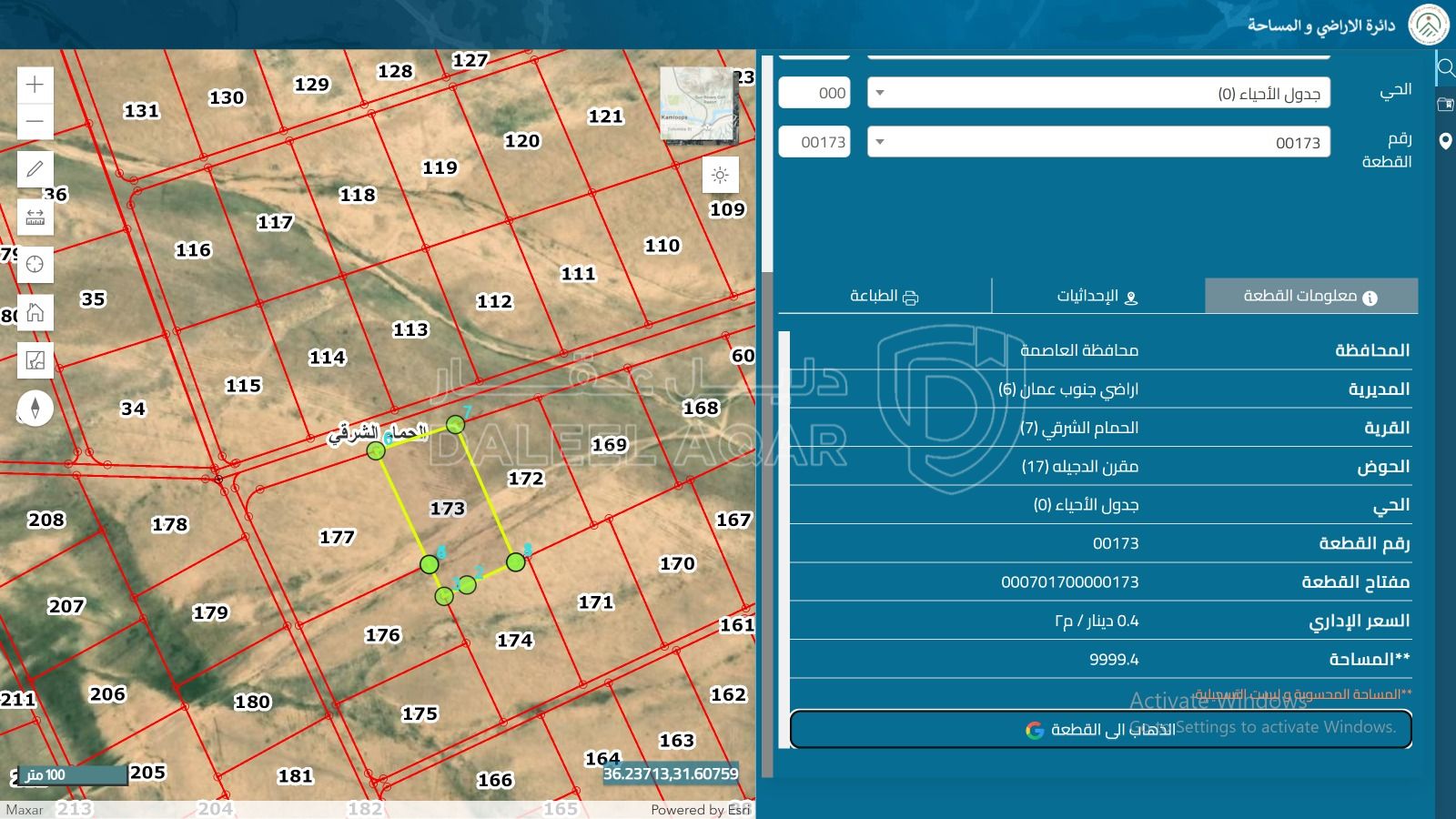1456x819 pixels.
Task: Return map to home extent
Action: [x=35, y=313]
